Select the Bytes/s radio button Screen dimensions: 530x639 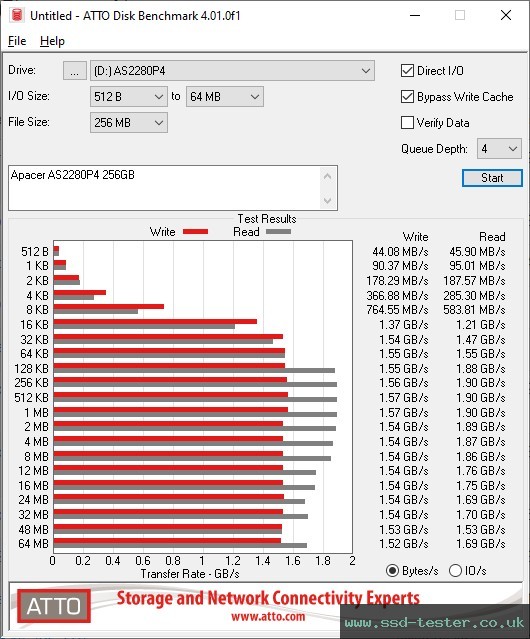[392, 571]
